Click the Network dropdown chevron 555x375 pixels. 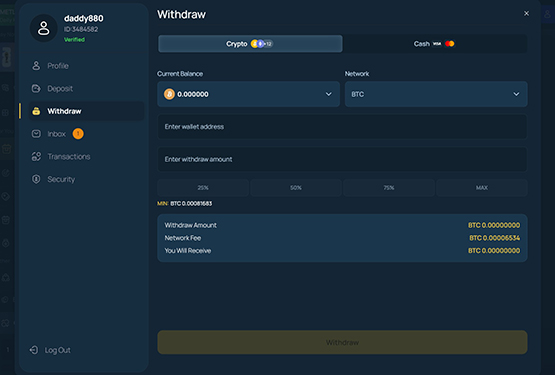pos(516,94)
